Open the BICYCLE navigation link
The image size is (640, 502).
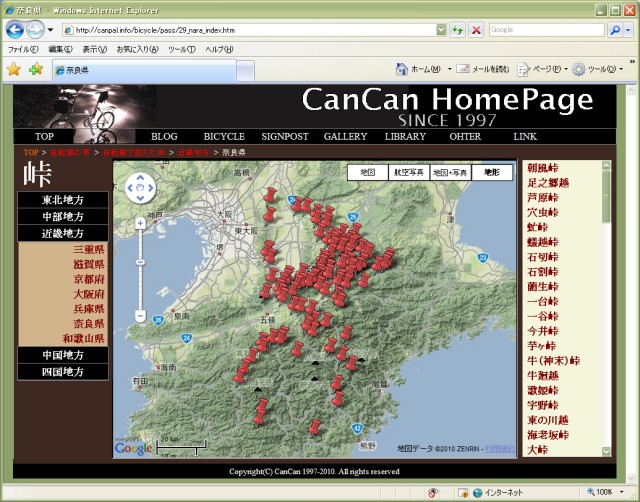coord(224,136)
